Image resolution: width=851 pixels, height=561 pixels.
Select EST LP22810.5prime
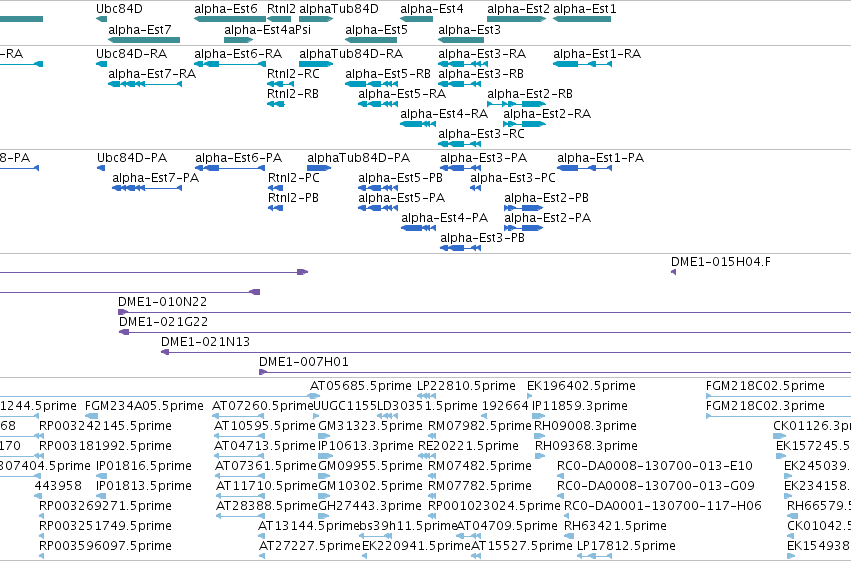tap(466, 386)
